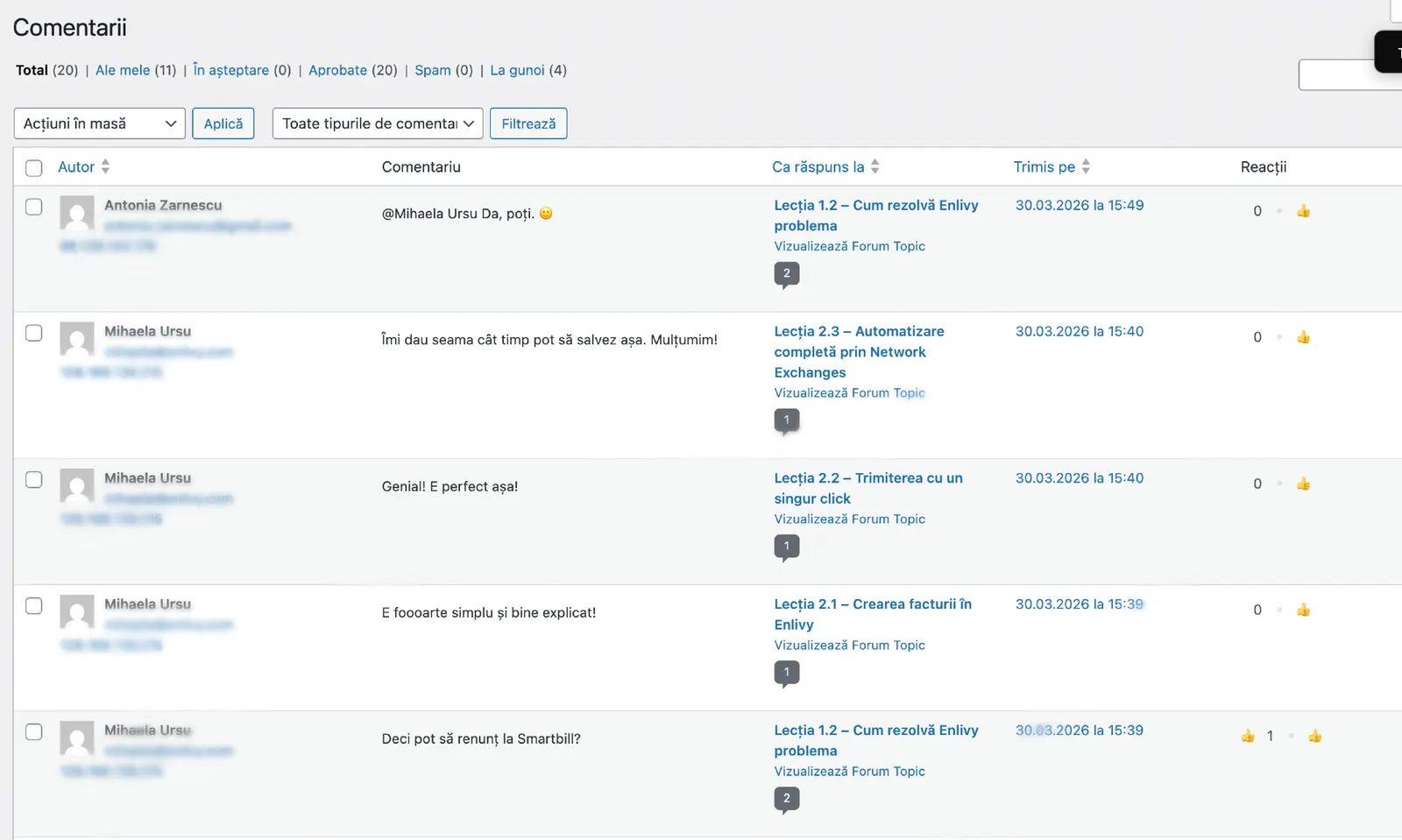Check the "Îmi dau seama" comment row
Screen dimensions: 1402x840
(x=34, y=333)
